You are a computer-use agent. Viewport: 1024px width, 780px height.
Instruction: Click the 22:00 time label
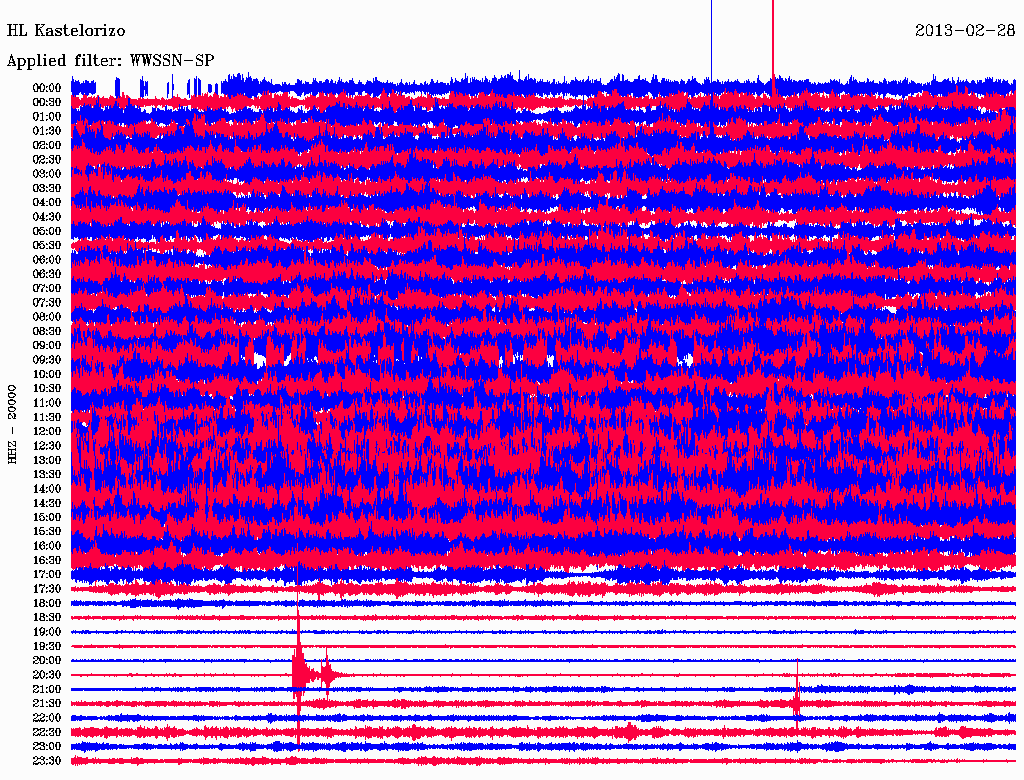pos(47,717)
